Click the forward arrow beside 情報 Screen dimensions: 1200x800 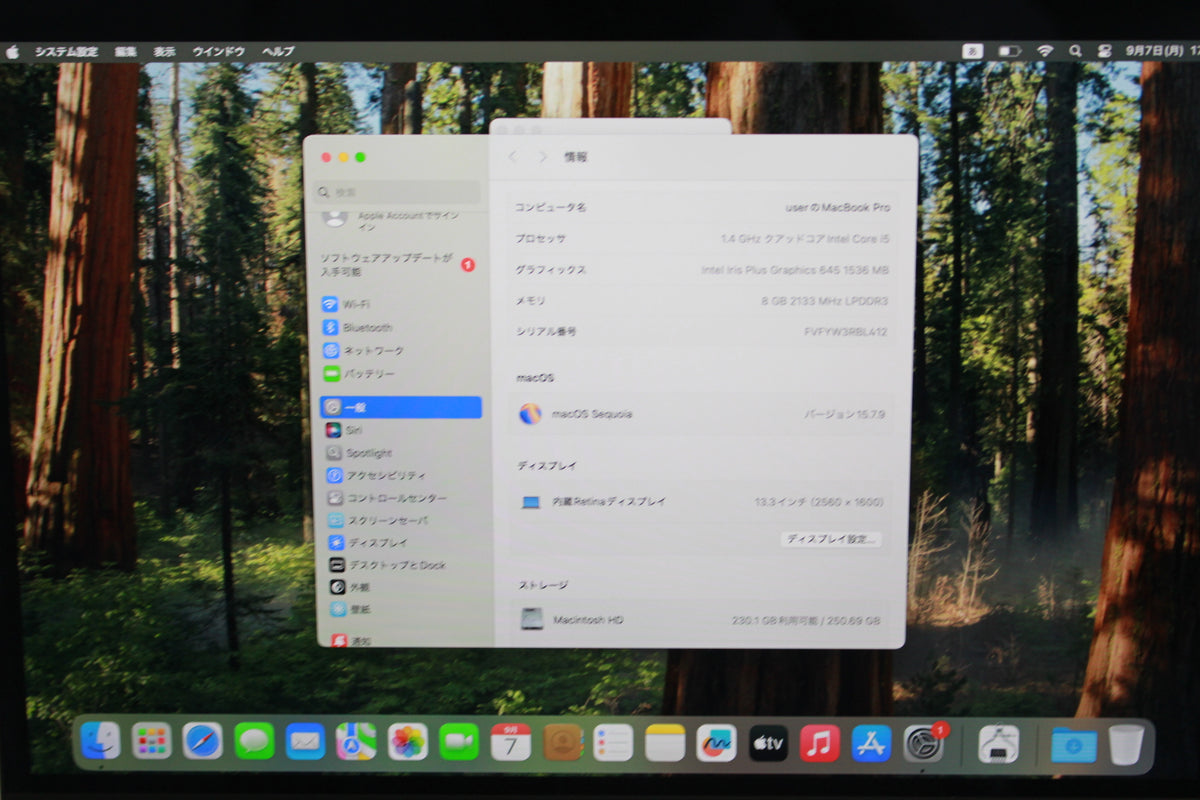click(x=543, y=157)
